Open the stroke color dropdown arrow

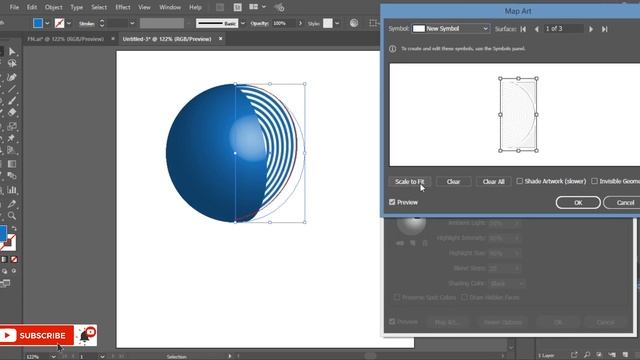point(69,23)
